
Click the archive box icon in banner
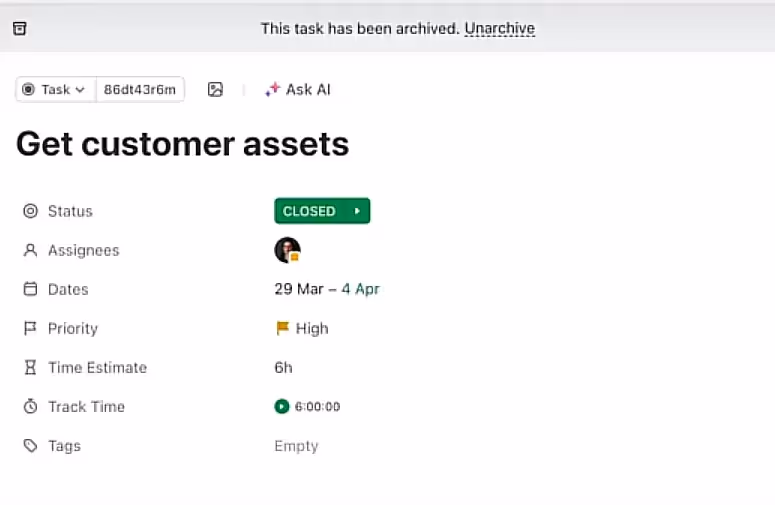(x=20, y=28)
